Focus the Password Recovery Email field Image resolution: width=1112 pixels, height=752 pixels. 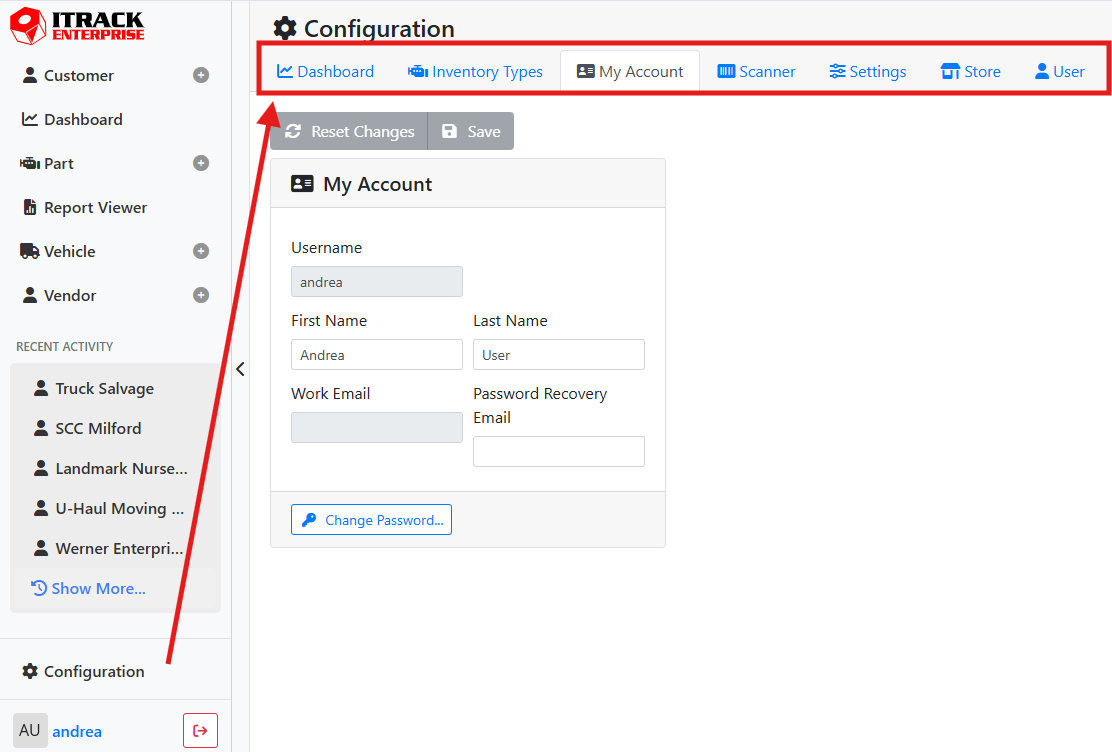pos(558,451)
